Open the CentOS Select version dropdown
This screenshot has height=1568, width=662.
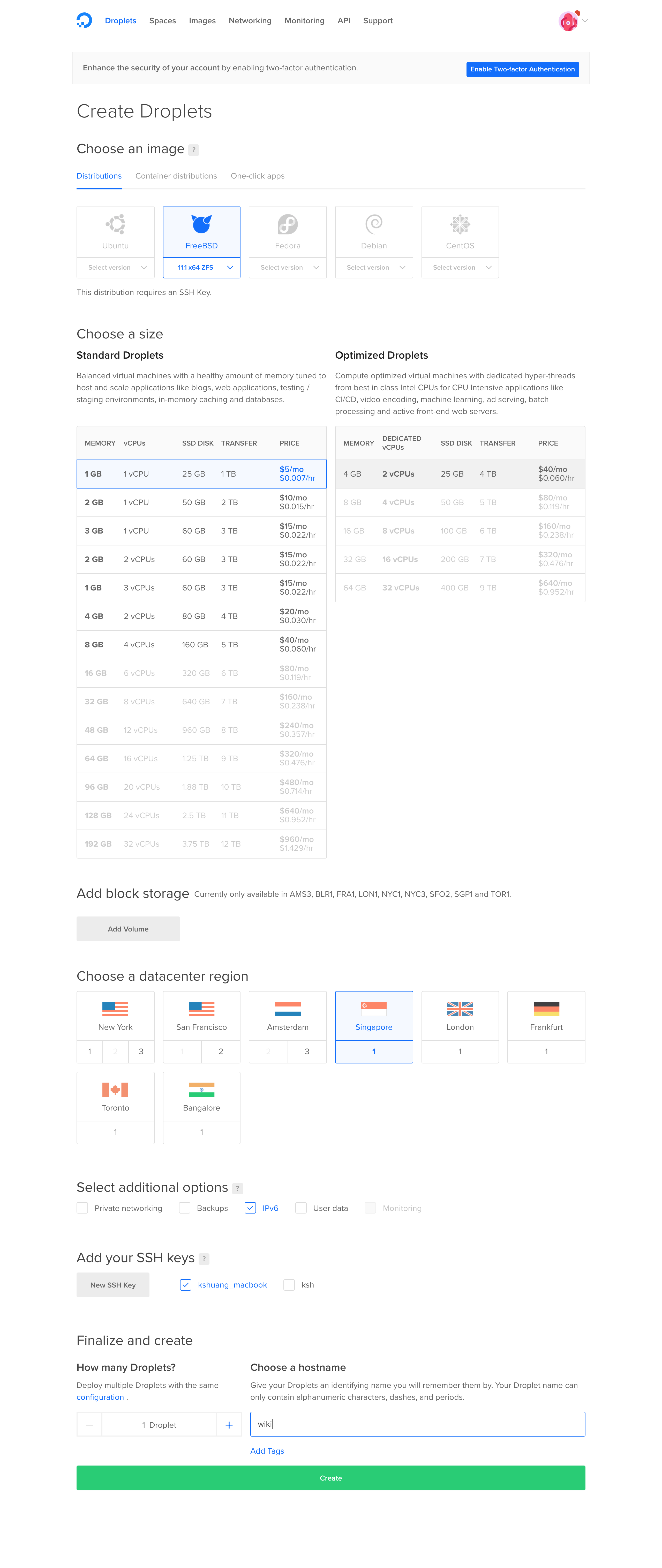coord(460,268)
